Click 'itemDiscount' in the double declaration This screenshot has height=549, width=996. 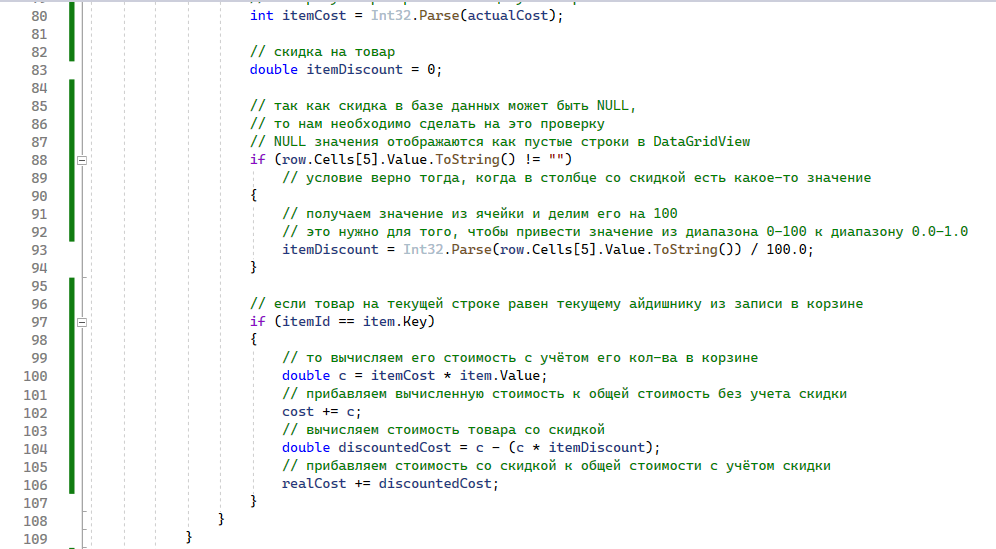coord(354,69)
